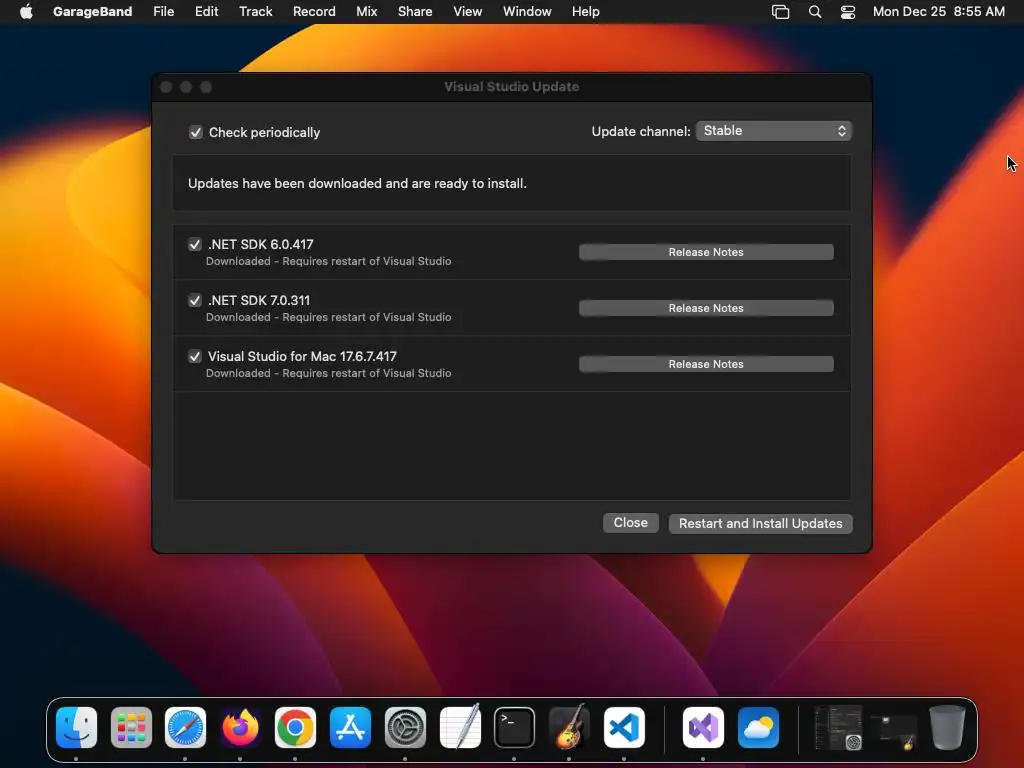Open the Record menu

pyautogui.click(x=314, y=12)
